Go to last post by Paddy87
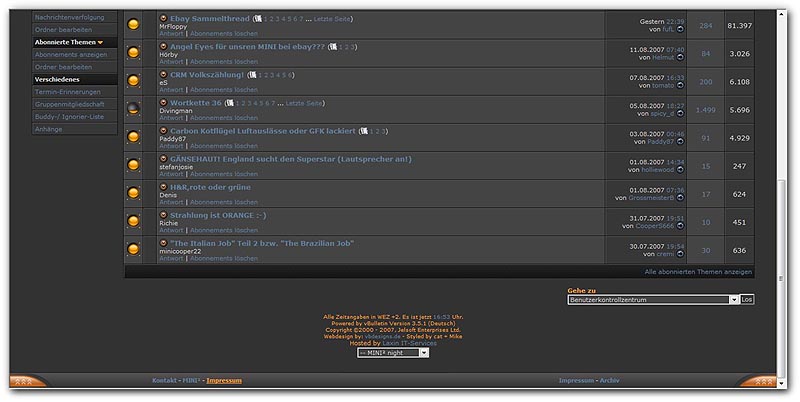 tap(680, 141)
